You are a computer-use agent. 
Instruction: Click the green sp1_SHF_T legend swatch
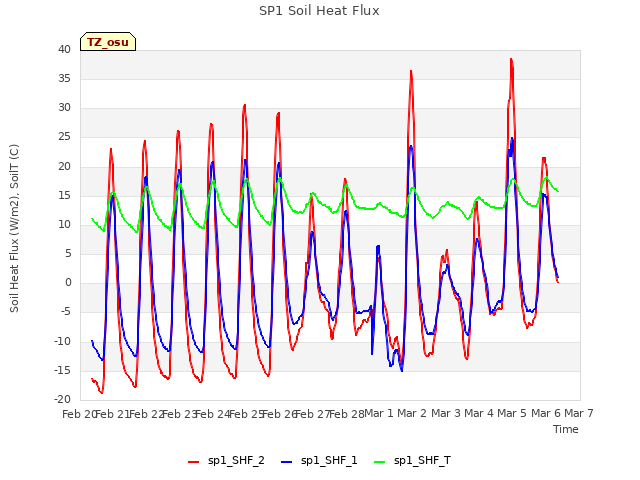(380, 462)
